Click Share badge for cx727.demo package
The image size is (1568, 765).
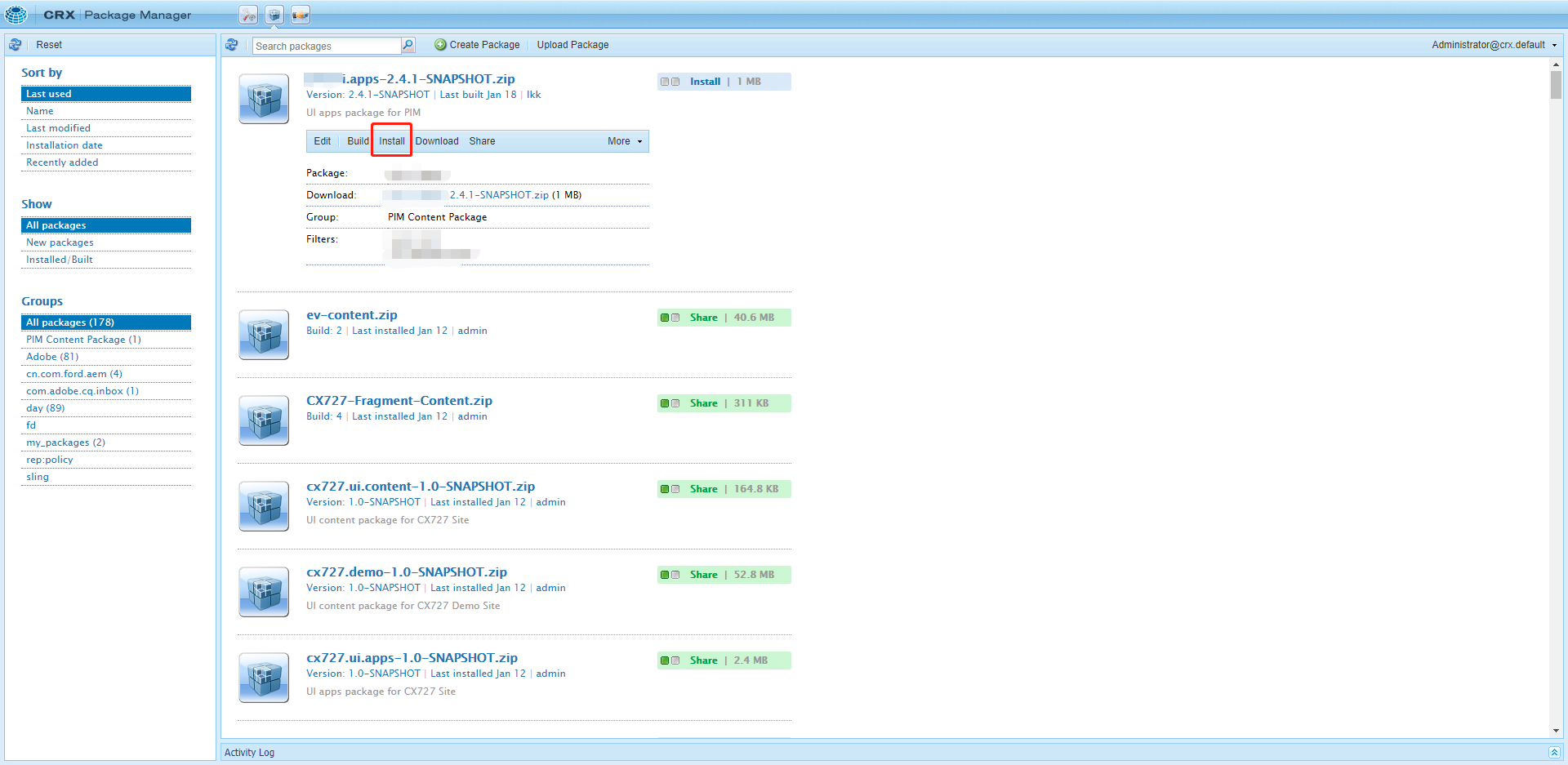coord(703,575)
